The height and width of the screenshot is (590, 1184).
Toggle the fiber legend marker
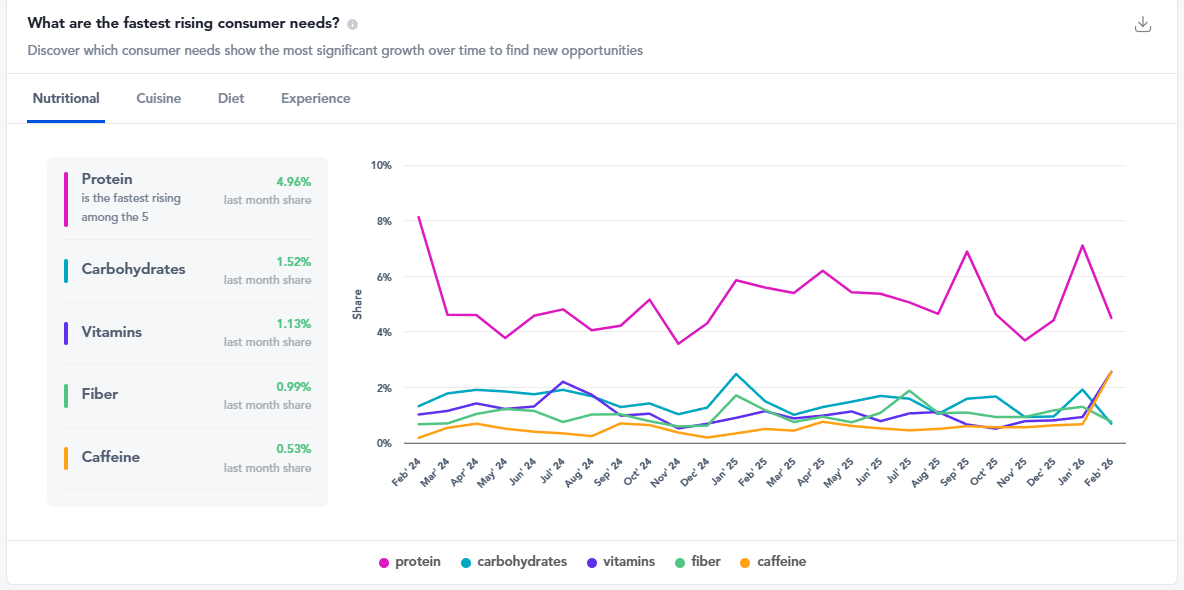click(680, 562)
